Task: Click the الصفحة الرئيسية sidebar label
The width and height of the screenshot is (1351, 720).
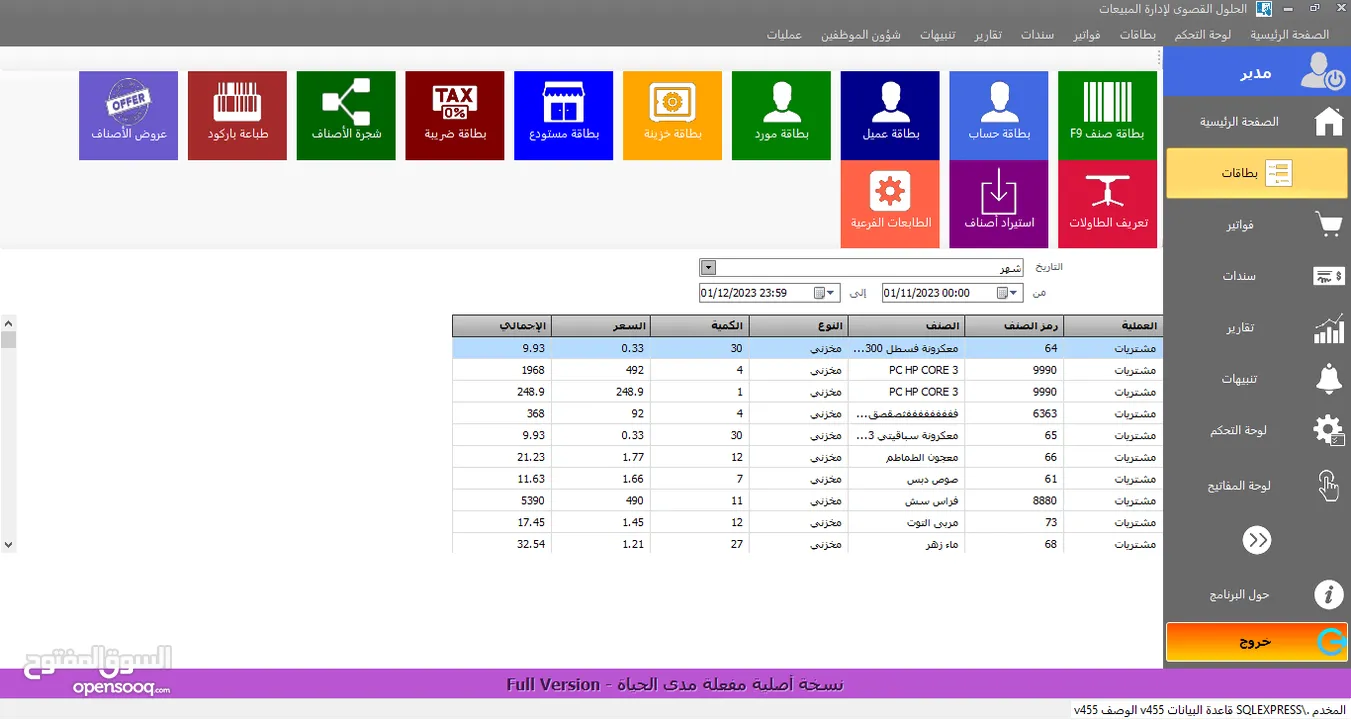Action: (x=1239, y=122)
